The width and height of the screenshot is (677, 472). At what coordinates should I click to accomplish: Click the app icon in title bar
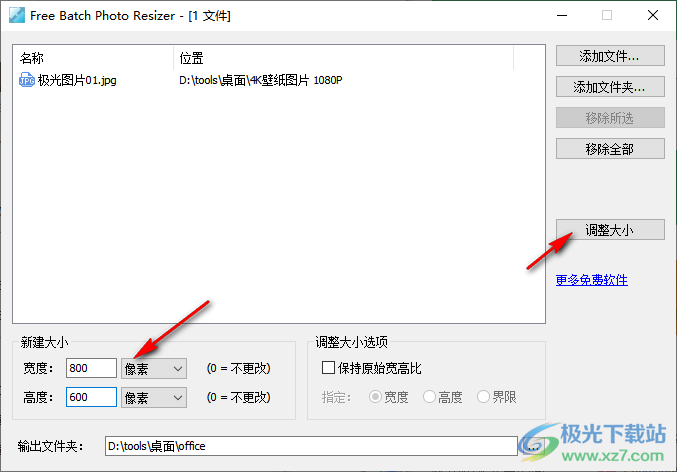17,16
